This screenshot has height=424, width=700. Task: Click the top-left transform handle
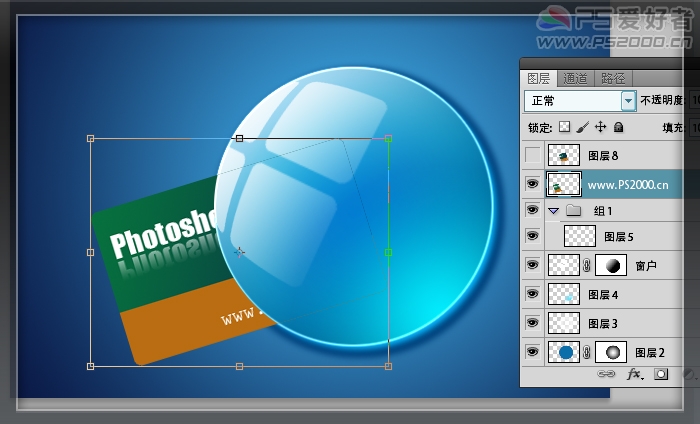point(91,139)
